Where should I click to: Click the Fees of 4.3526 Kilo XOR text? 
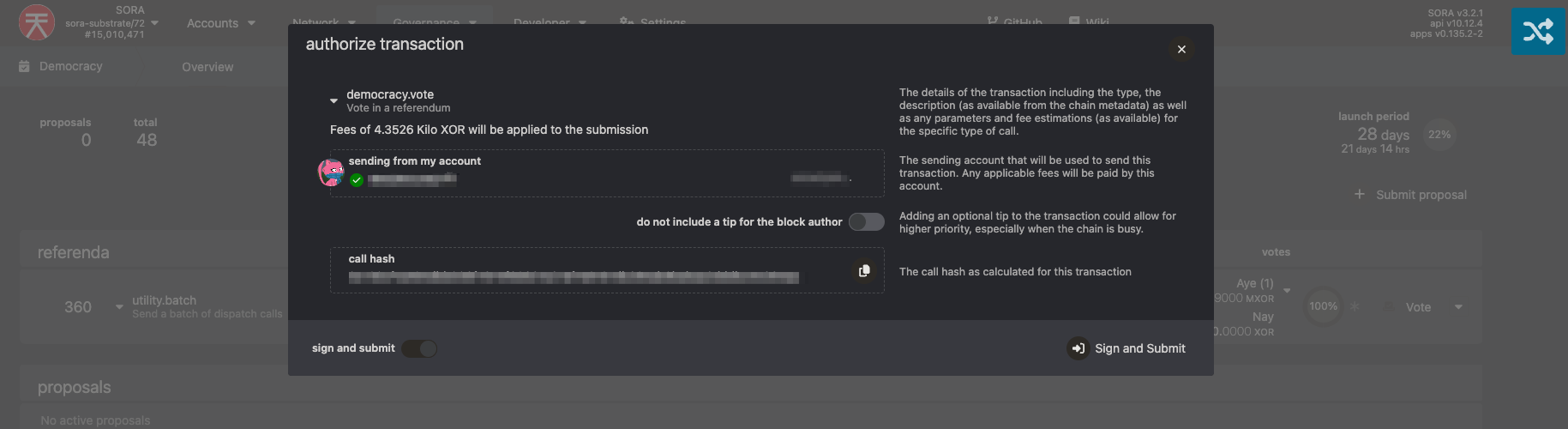click(x=489, y=130)
